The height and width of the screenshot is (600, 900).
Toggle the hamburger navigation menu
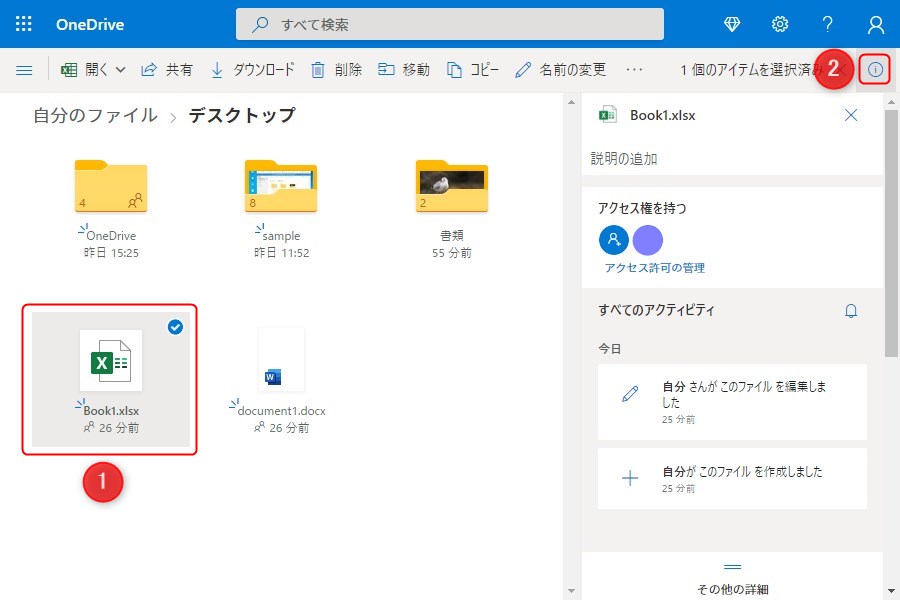tap(24, 70)
